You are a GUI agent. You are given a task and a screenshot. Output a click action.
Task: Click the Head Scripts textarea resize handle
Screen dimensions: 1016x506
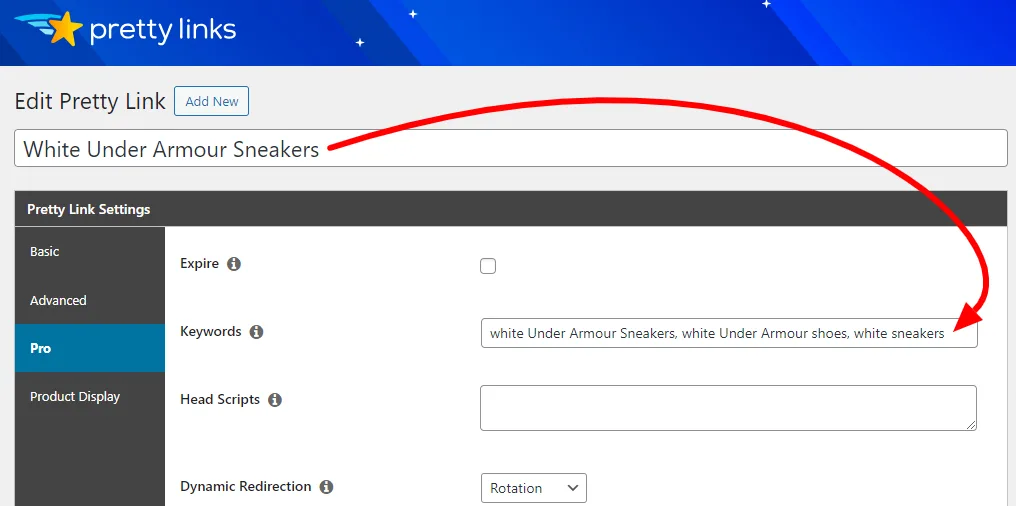[971, 425]
